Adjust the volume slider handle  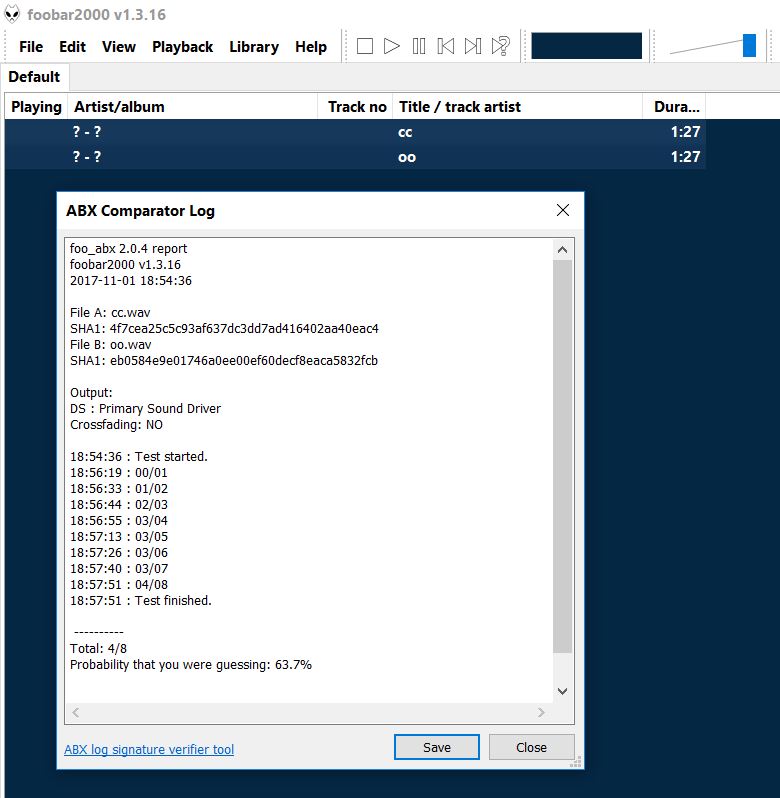pos(749,45)
